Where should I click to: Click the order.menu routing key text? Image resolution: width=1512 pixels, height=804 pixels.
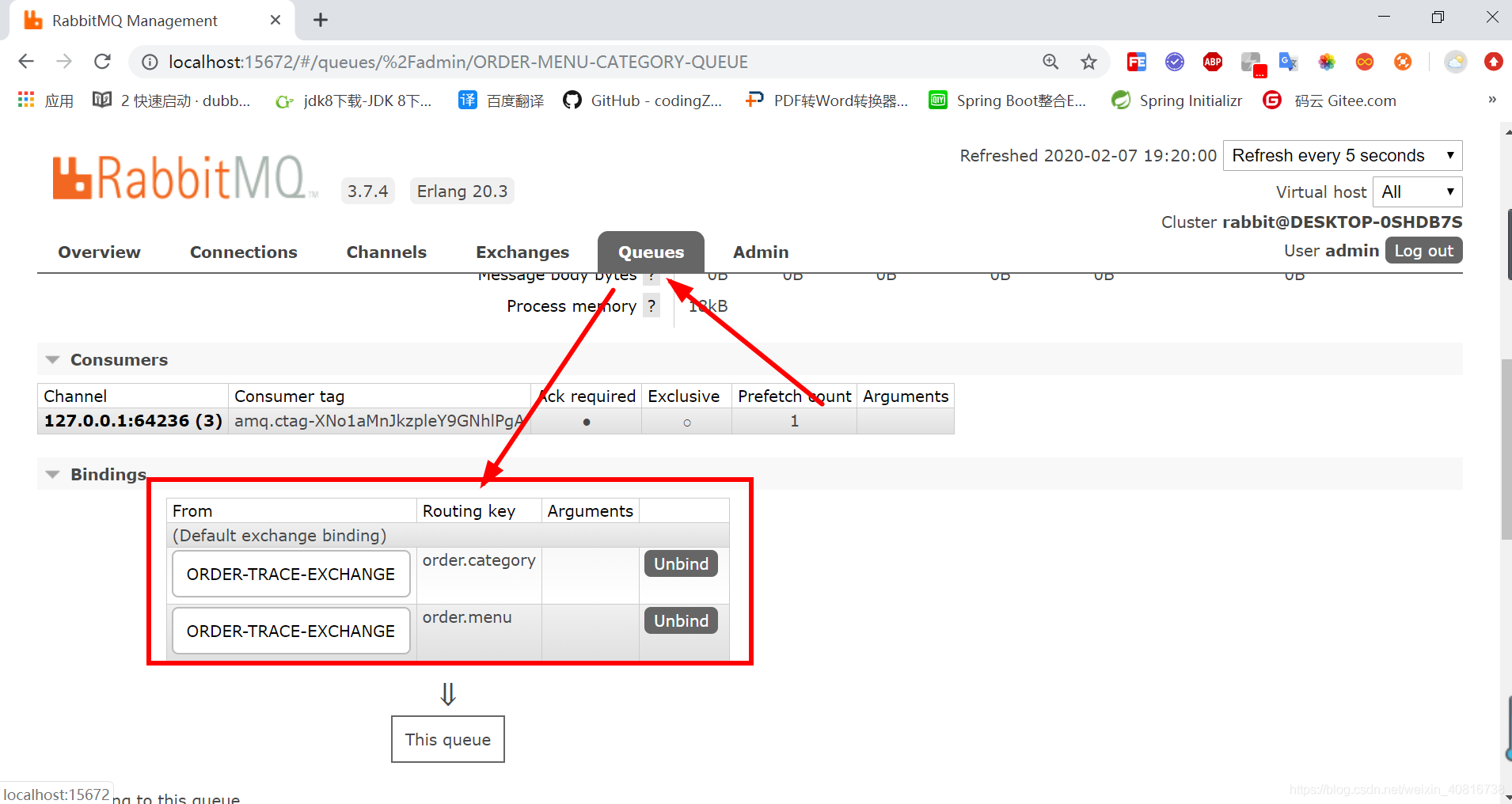pyautogui.click(x=467, y=617)
